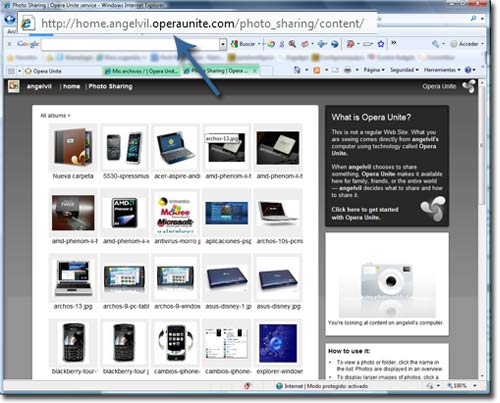Open the archos-13.jpg thumbnail

pyautogui.click(x=73, y=278)
